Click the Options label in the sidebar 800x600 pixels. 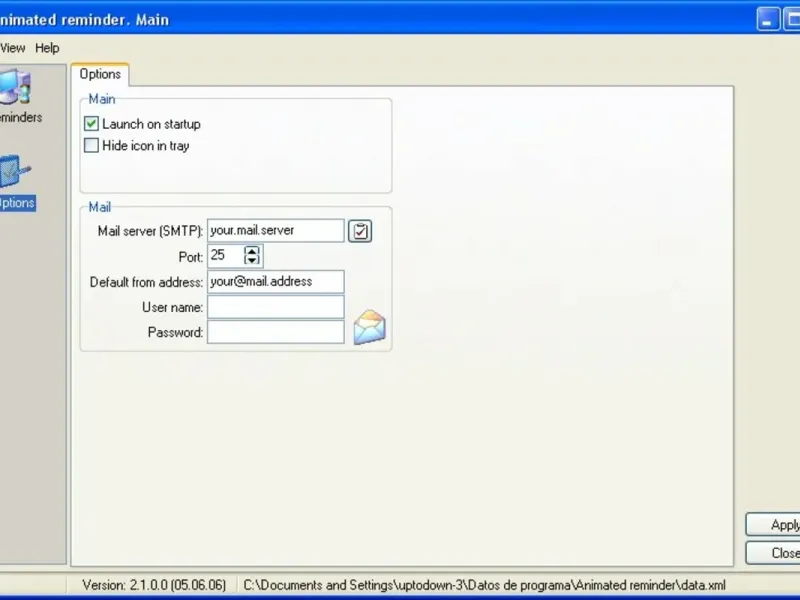click(16, 203)
